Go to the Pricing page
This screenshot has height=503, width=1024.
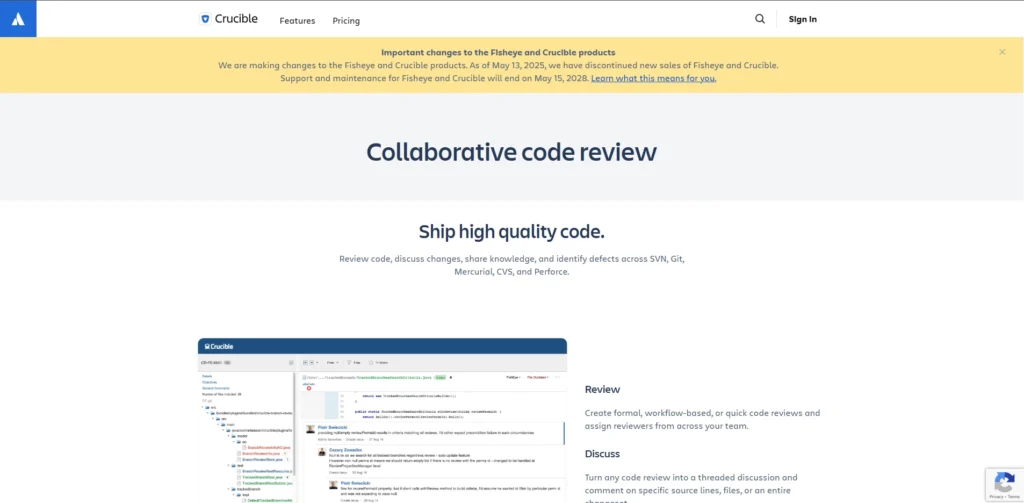pyautogui.click(x=346, y=21)
